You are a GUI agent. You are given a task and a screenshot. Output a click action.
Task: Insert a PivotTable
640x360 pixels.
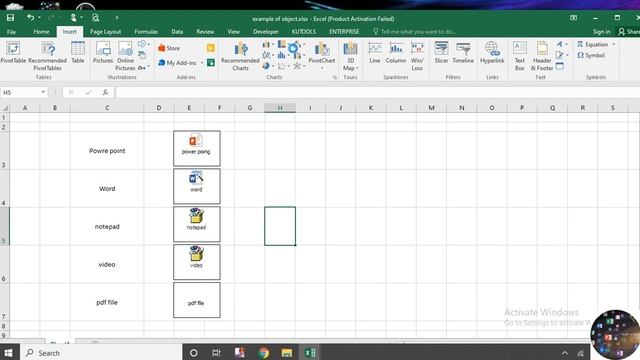click(x=13, y=53)
